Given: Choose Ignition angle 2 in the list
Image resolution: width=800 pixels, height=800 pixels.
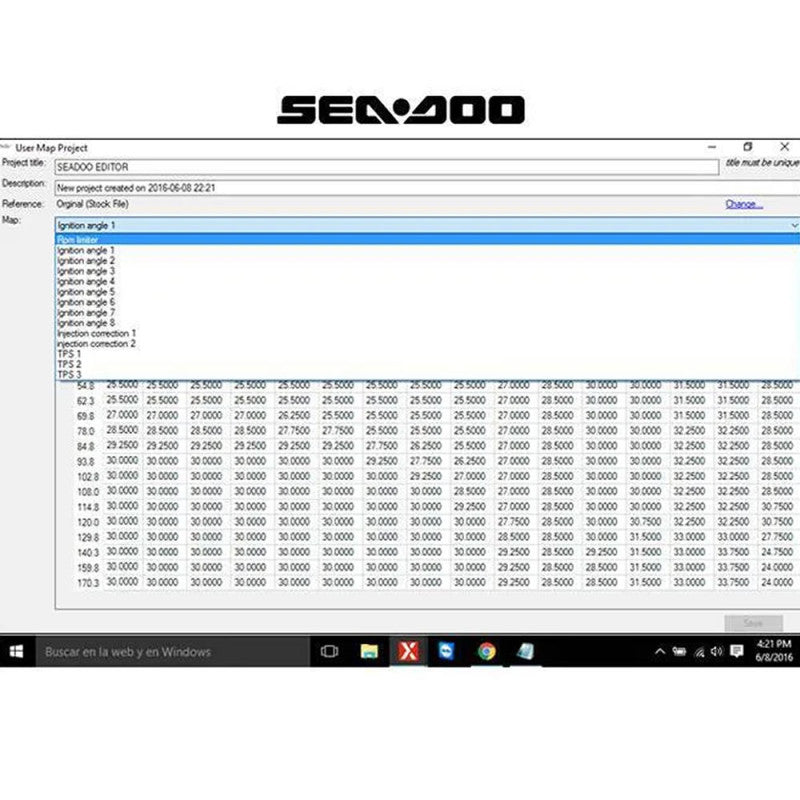Looking at the screenshot, I should (x=427, y=261).
